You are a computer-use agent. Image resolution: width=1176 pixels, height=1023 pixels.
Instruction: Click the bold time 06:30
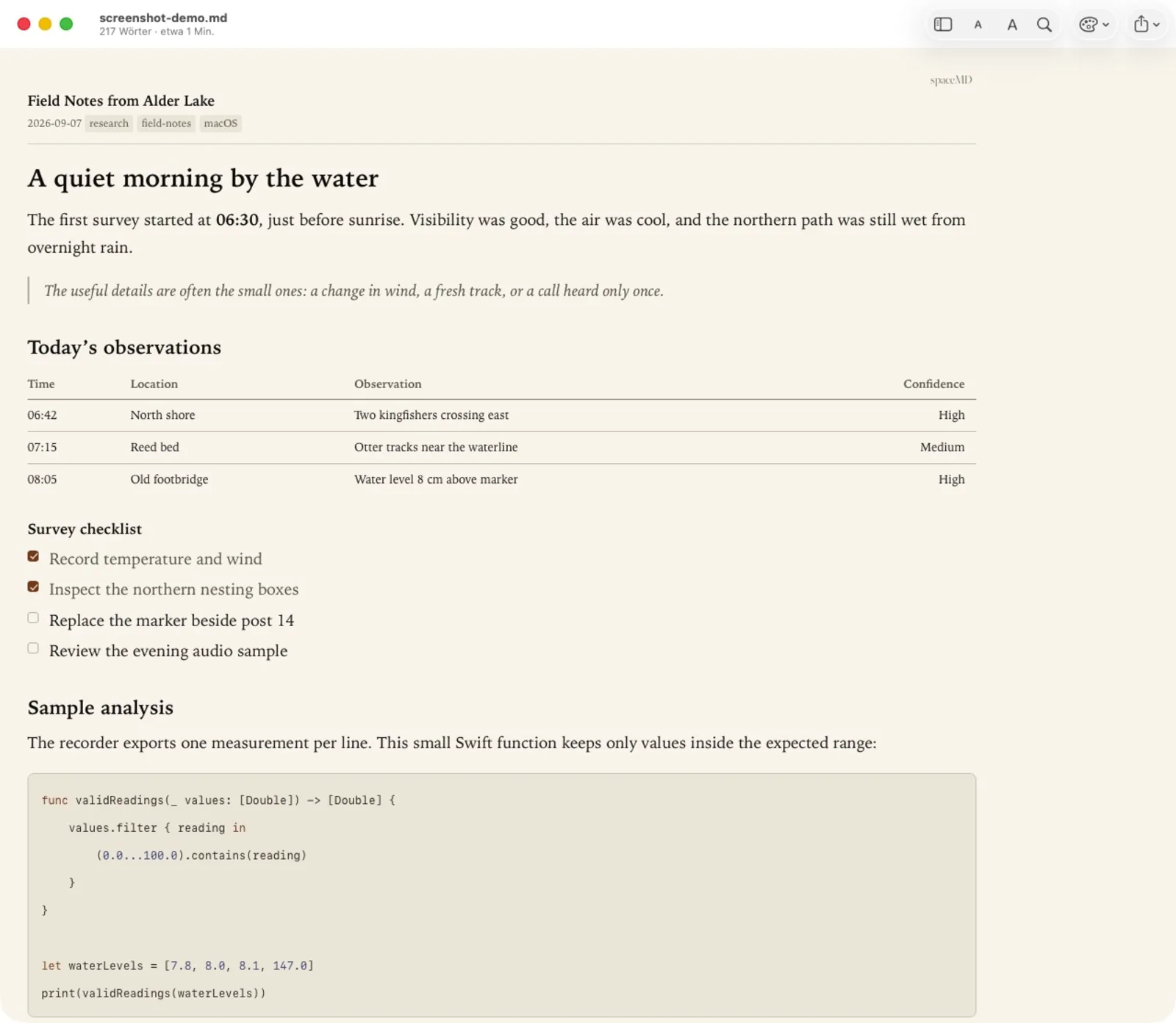(237, 220)
